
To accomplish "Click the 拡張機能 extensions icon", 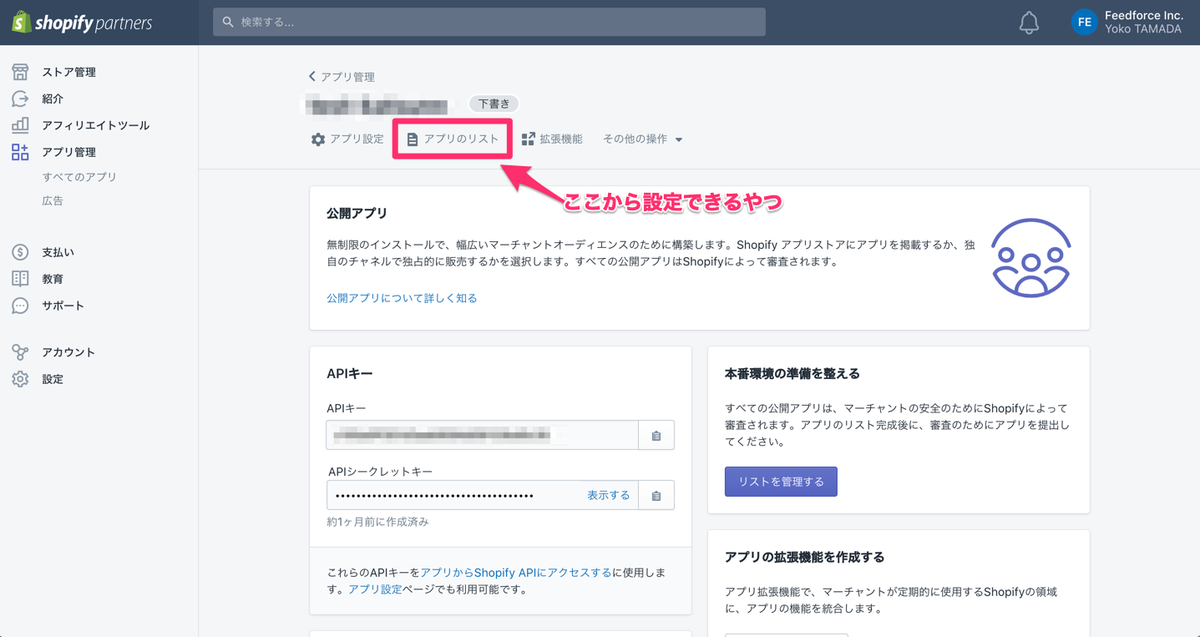I will [x=528, y=139].
